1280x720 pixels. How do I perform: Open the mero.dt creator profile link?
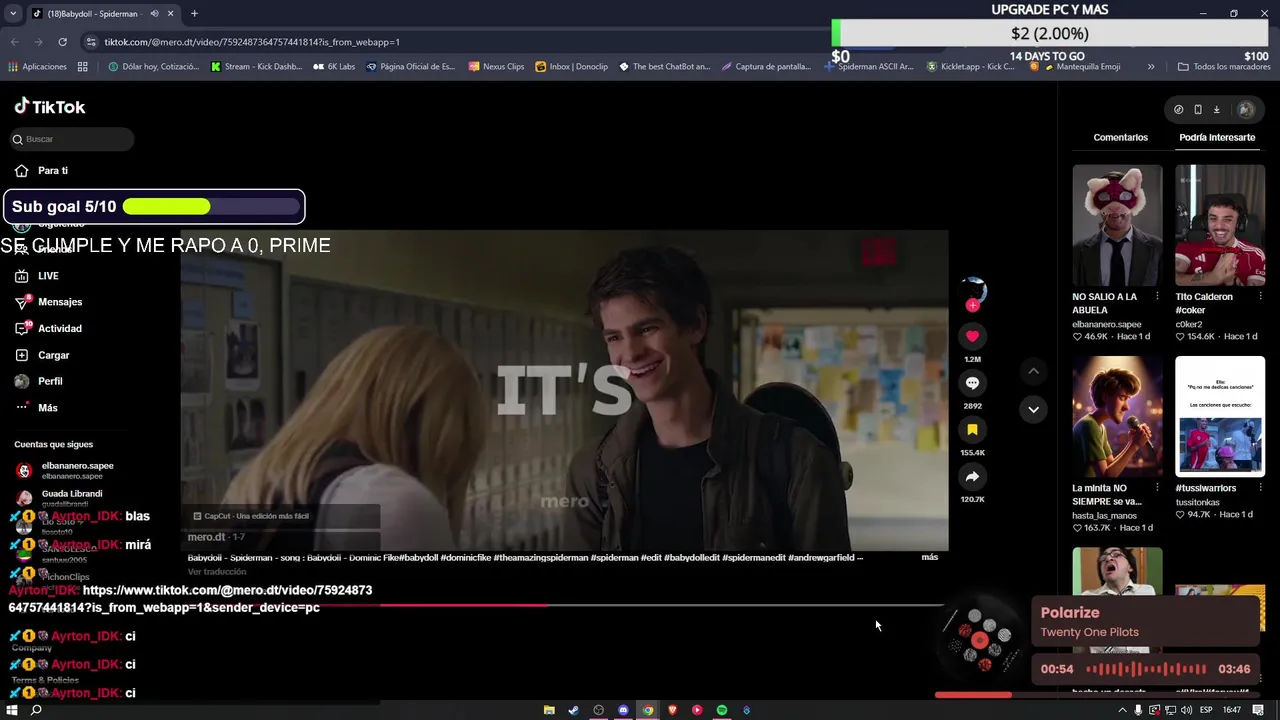point(206,537)
